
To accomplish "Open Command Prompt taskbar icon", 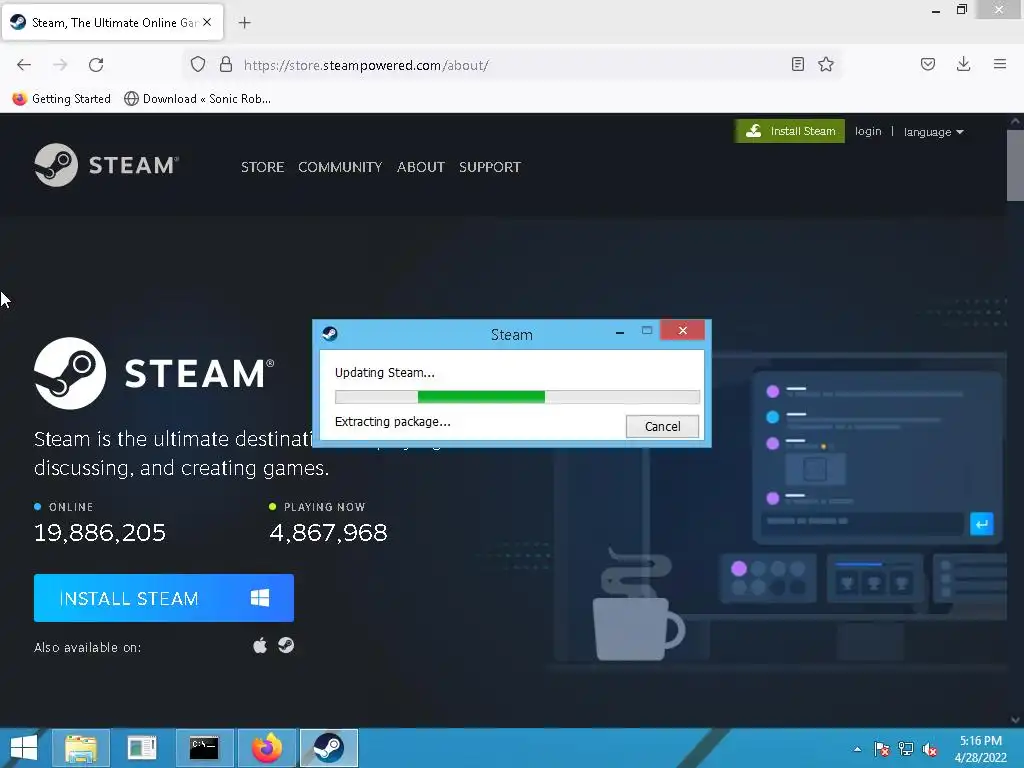I will click(204, 748).
